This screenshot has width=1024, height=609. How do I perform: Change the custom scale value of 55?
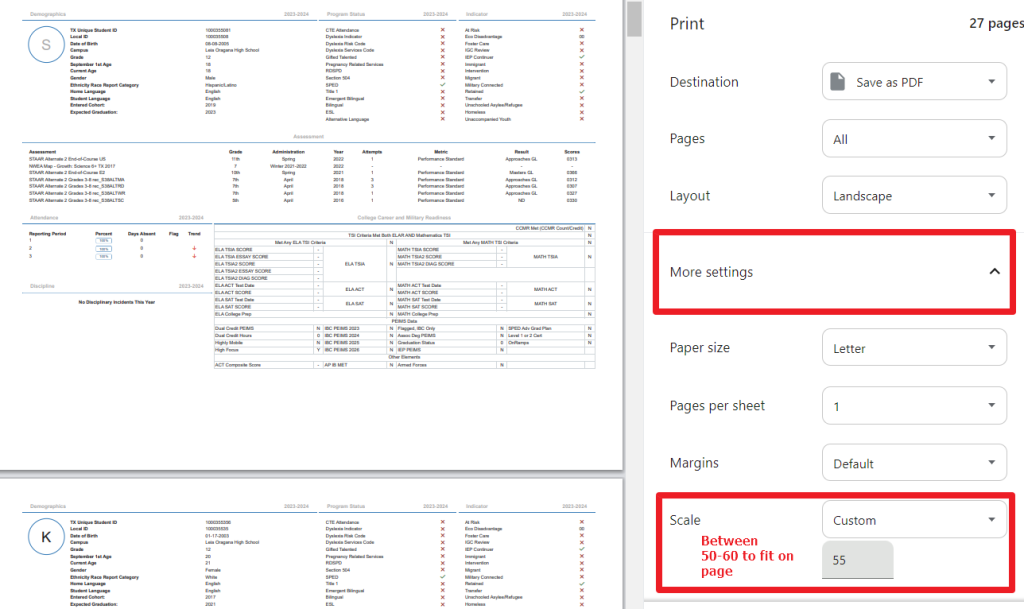857,560
